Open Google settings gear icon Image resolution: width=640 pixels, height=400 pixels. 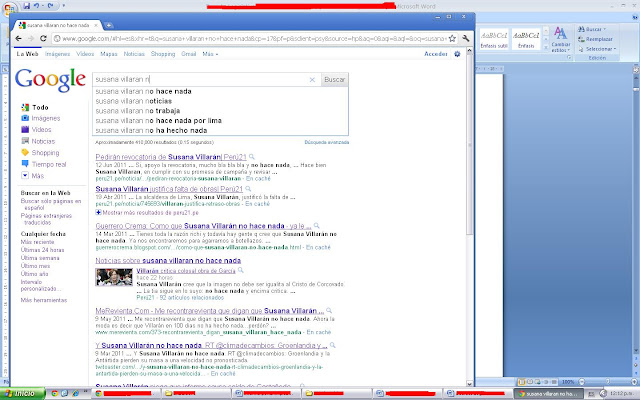457,54
